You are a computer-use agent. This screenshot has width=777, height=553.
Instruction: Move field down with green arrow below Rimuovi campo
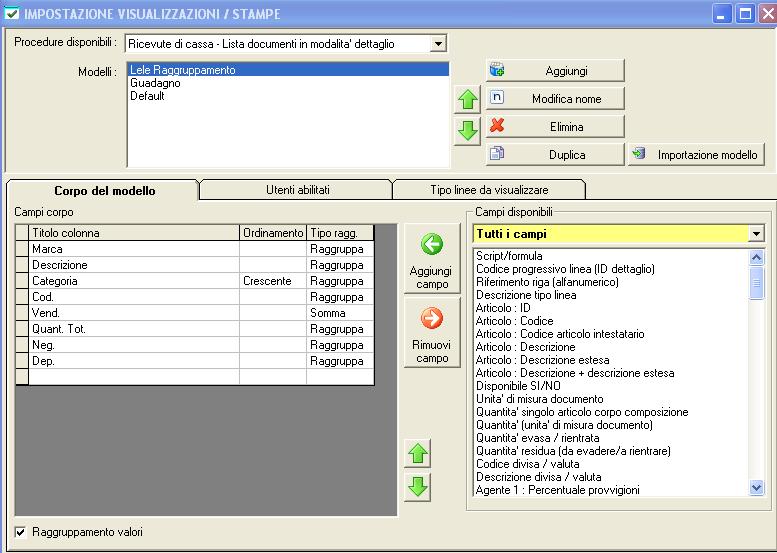417,487
